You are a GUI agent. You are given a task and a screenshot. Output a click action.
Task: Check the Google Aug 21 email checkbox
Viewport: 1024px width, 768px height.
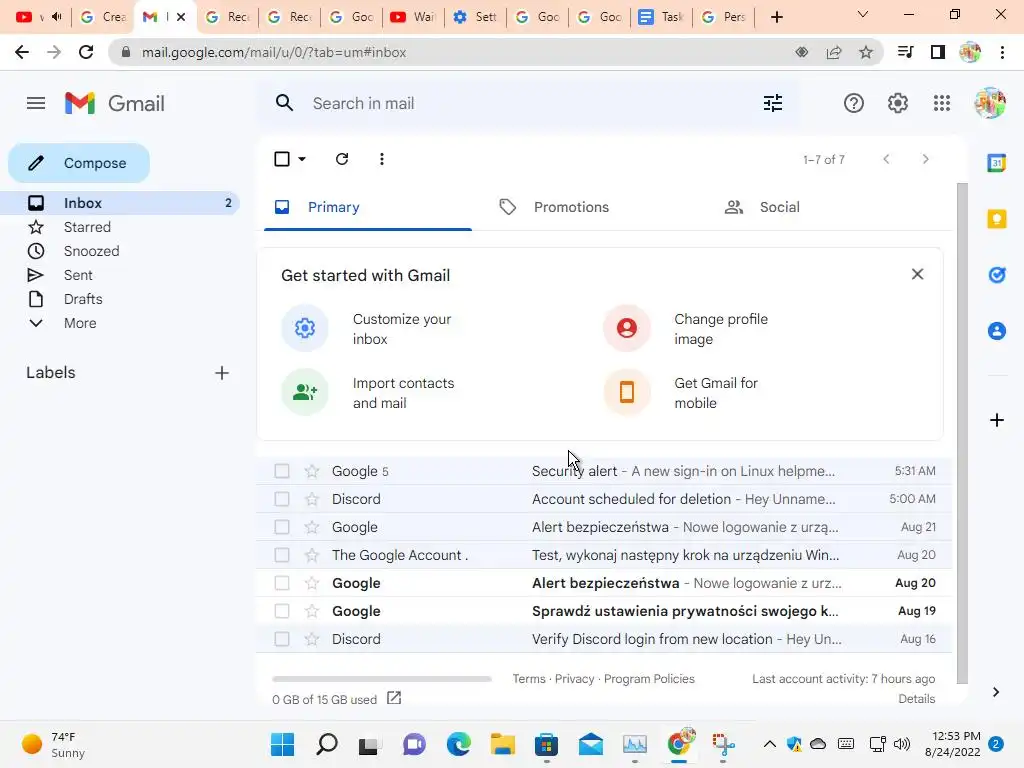point(281,527)
